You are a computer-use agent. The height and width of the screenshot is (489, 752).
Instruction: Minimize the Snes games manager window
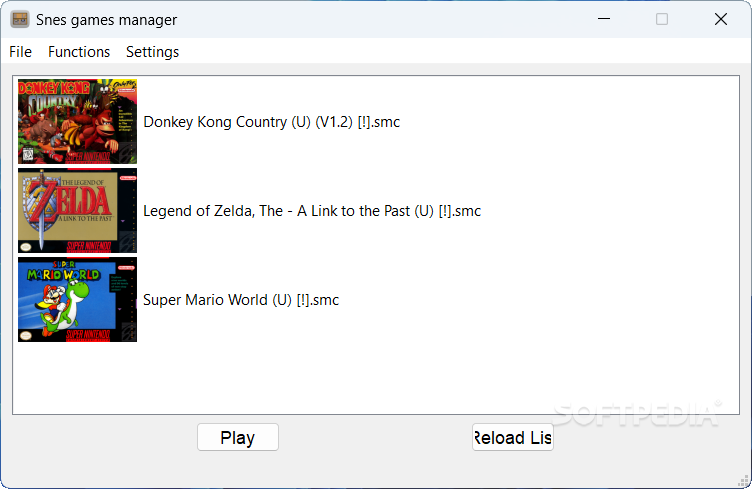[604, 19]
